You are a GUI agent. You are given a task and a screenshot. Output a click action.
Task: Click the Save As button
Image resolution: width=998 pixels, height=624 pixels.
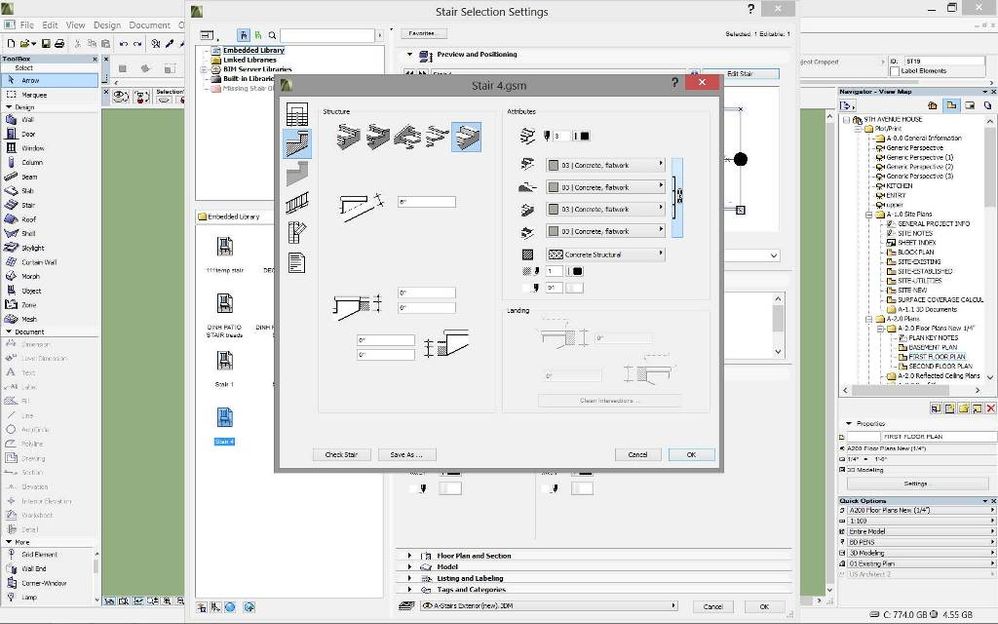[x=407, y=455]
